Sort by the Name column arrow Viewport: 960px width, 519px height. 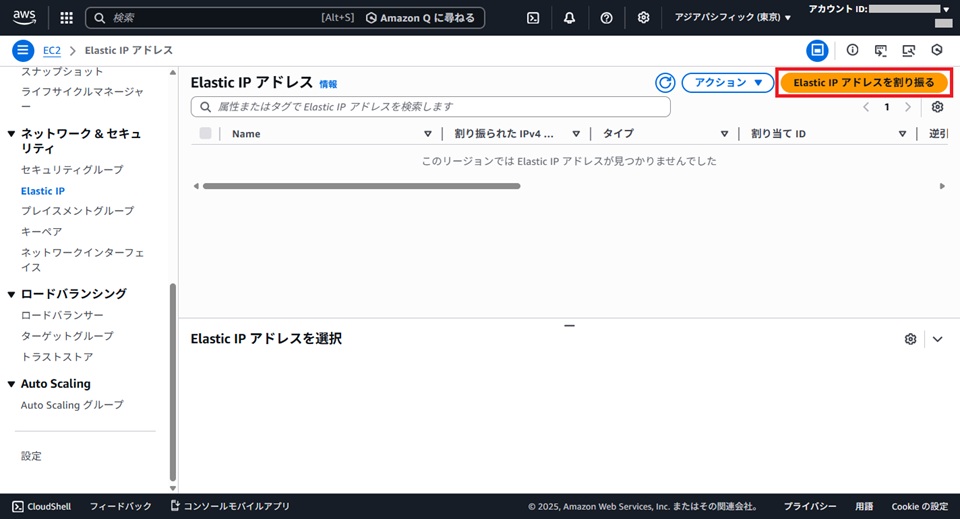[x=427, y=133]
